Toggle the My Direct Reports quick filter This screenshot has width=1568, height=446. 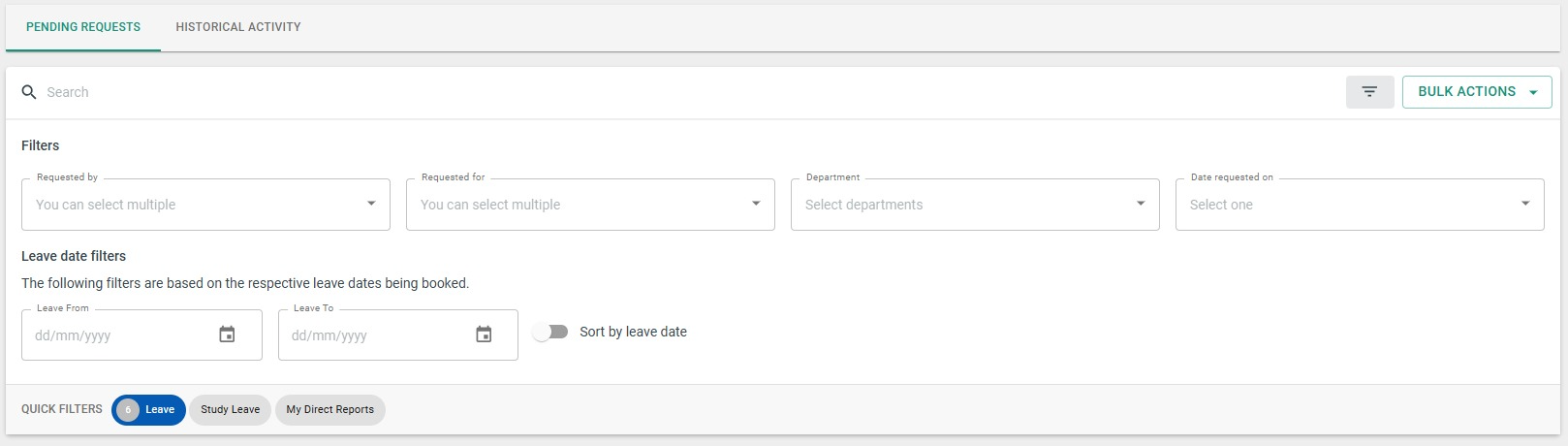[330, 410]
